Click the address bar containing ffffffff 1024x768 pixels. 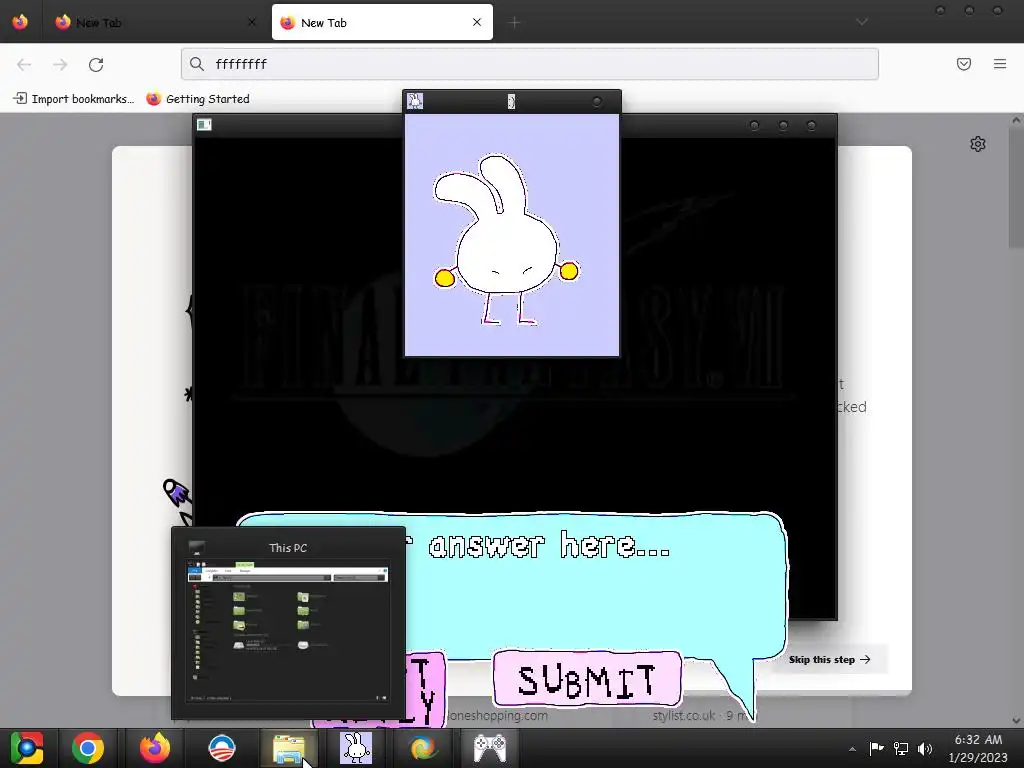(x=530, y=64)
